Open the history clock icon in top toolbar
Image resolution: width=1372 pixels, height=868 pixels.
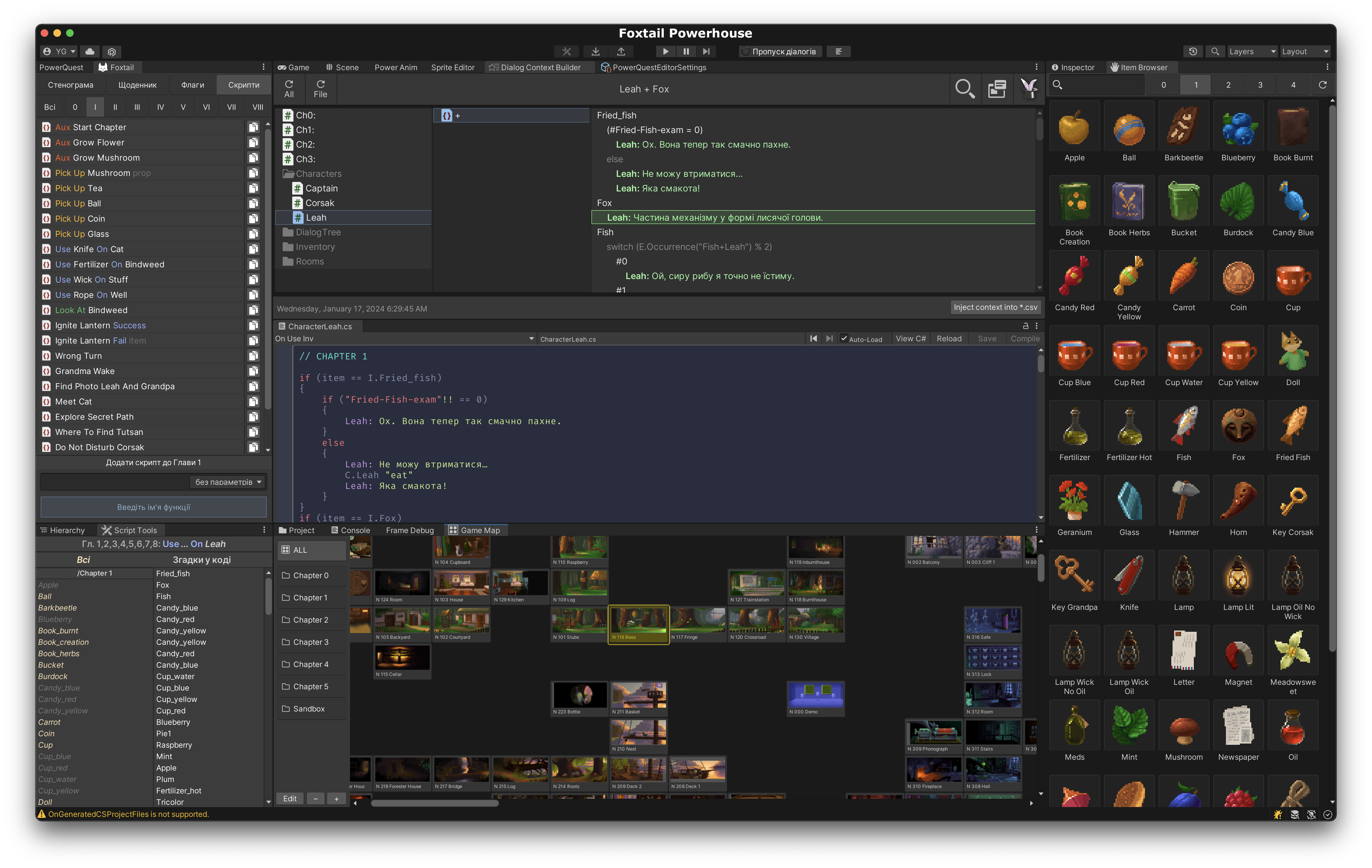pos(1193,51)
